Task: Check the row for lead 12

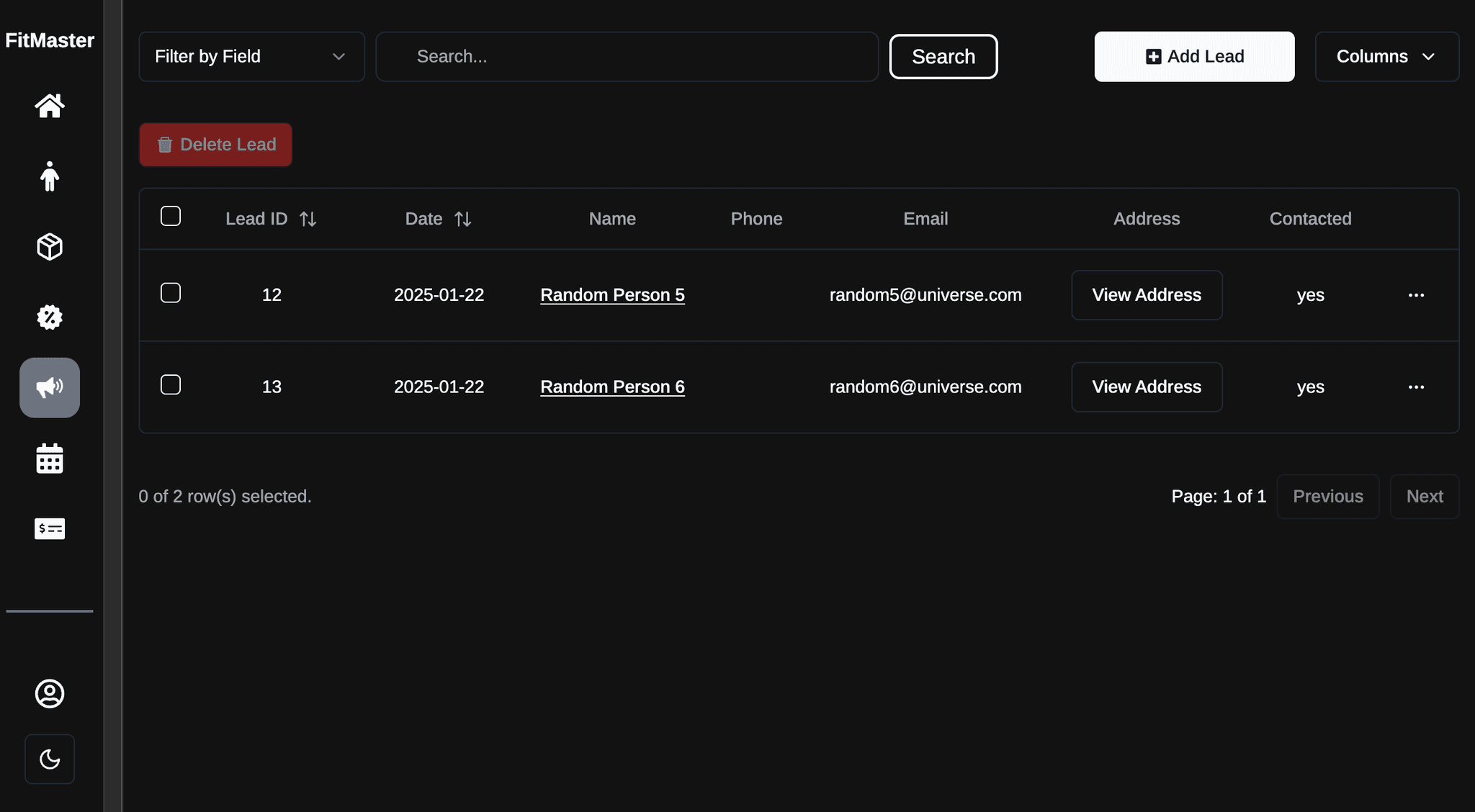Action: 171,293
